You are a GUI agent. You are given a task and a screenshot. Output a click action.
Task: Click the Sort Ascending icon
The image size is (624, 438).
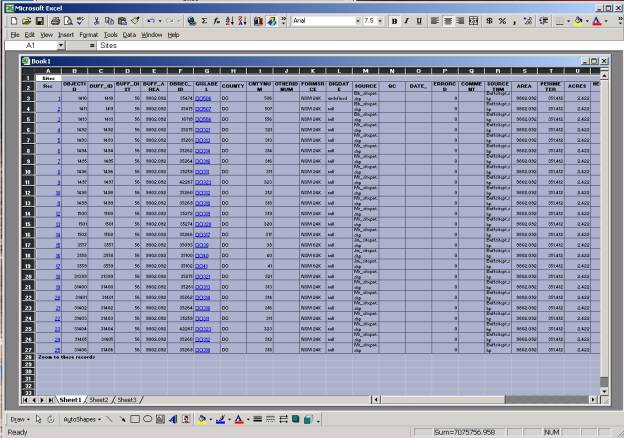(x=228, y=20)
